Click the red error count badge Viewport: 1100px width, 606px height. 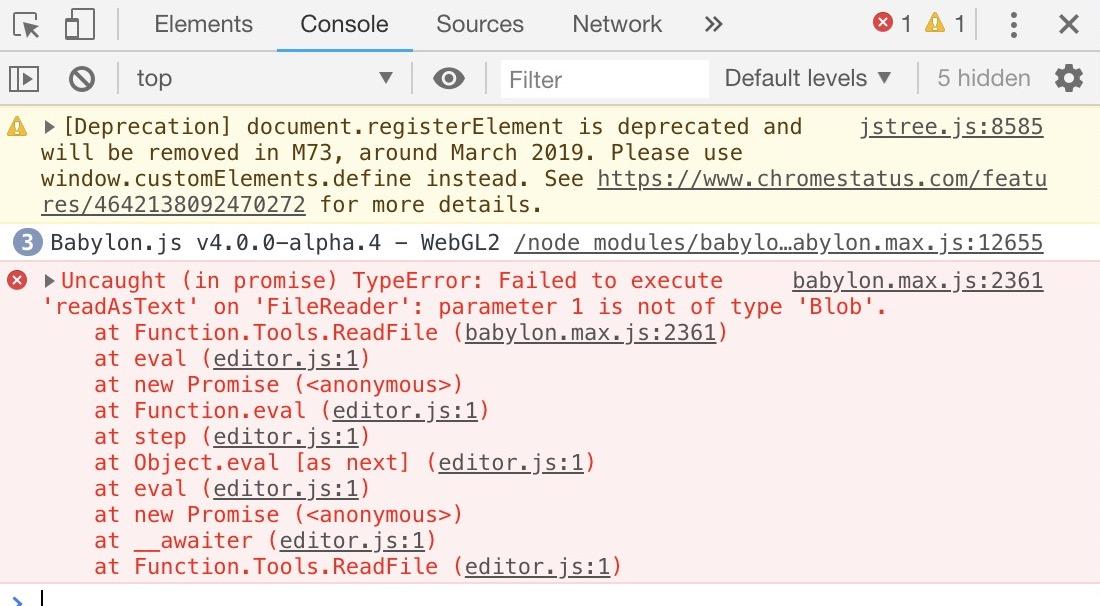(x=892, y=23)
